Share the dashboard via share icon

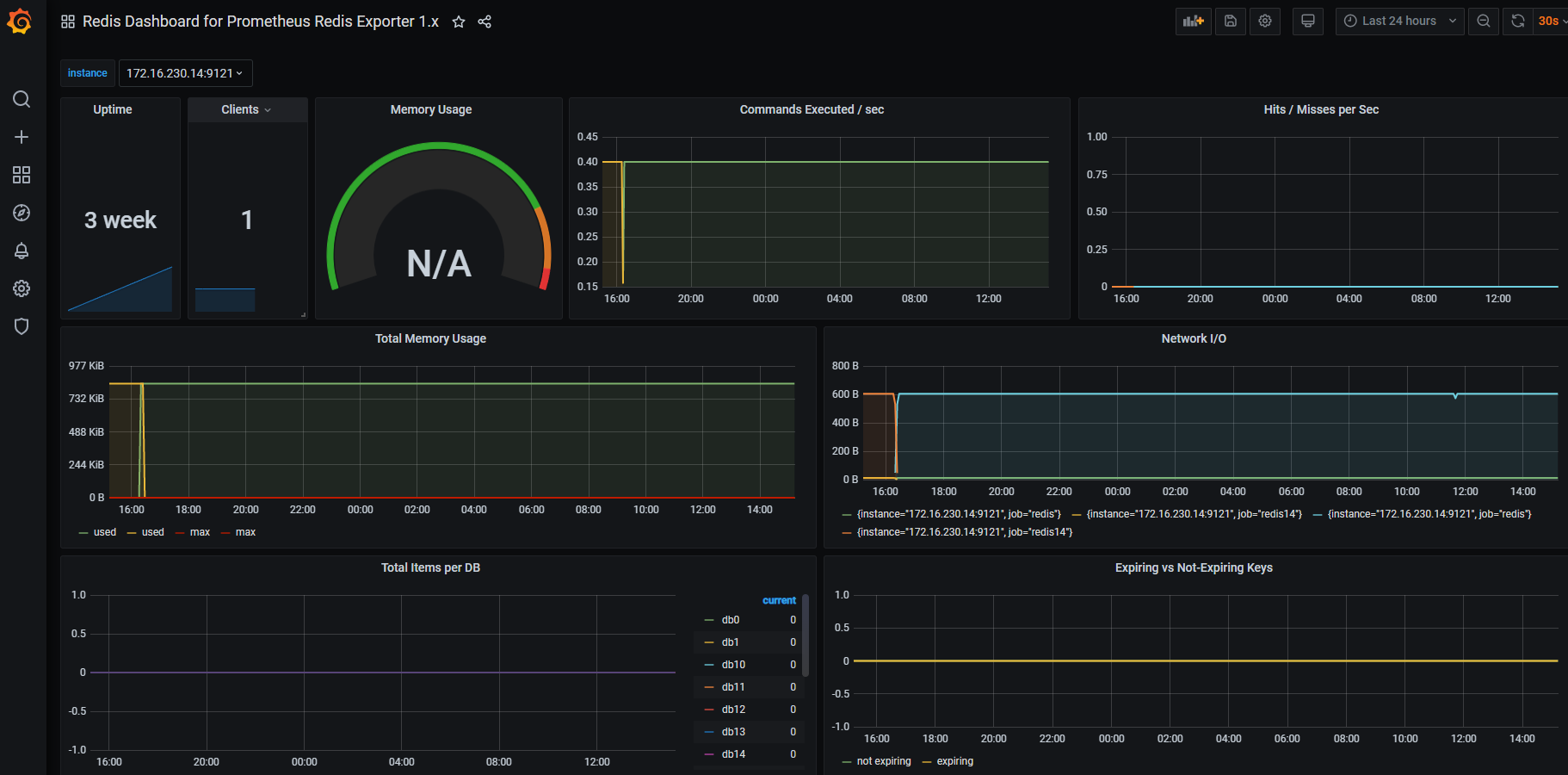click(485, 22)
